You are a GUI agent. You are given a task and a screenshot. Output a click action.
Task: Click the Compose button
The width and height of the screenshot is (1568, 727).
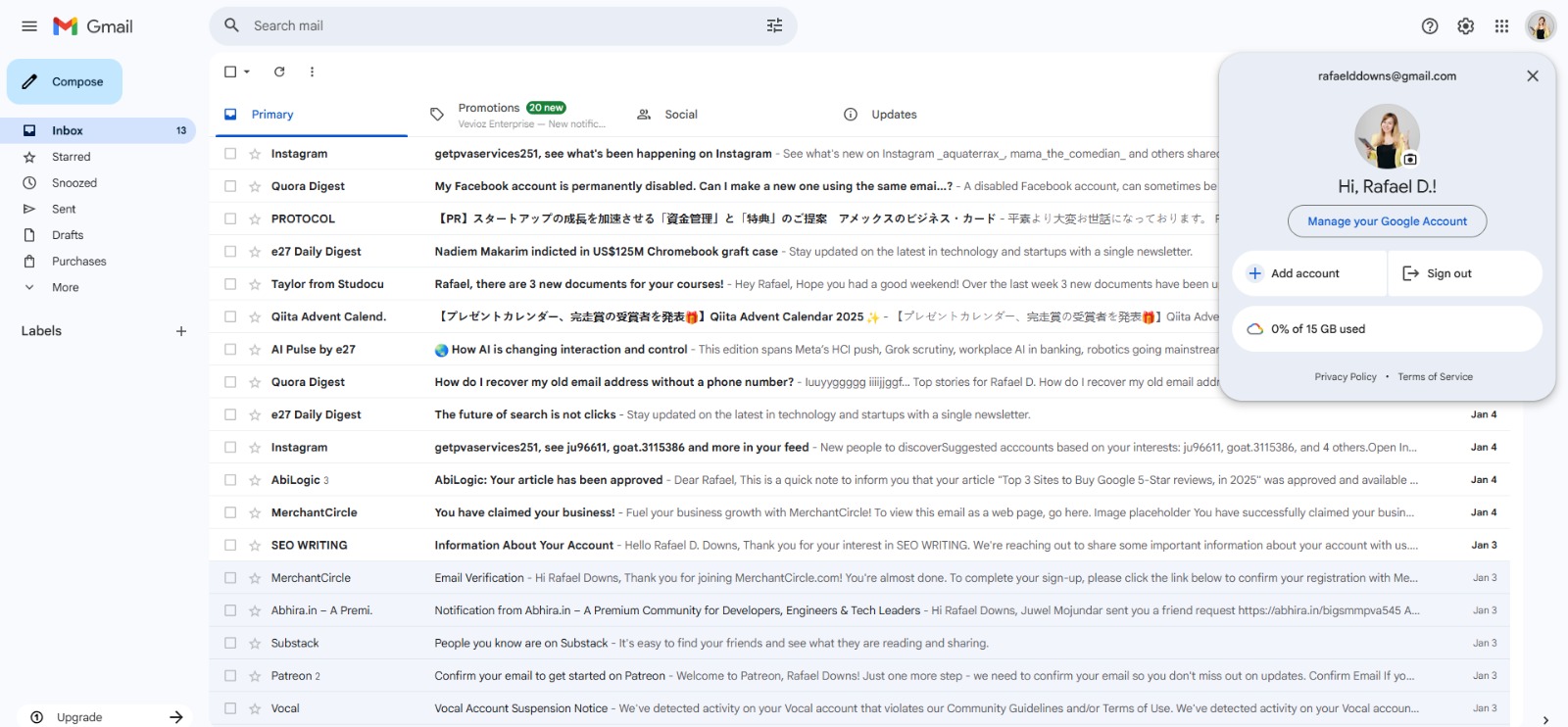click(65, 81)
